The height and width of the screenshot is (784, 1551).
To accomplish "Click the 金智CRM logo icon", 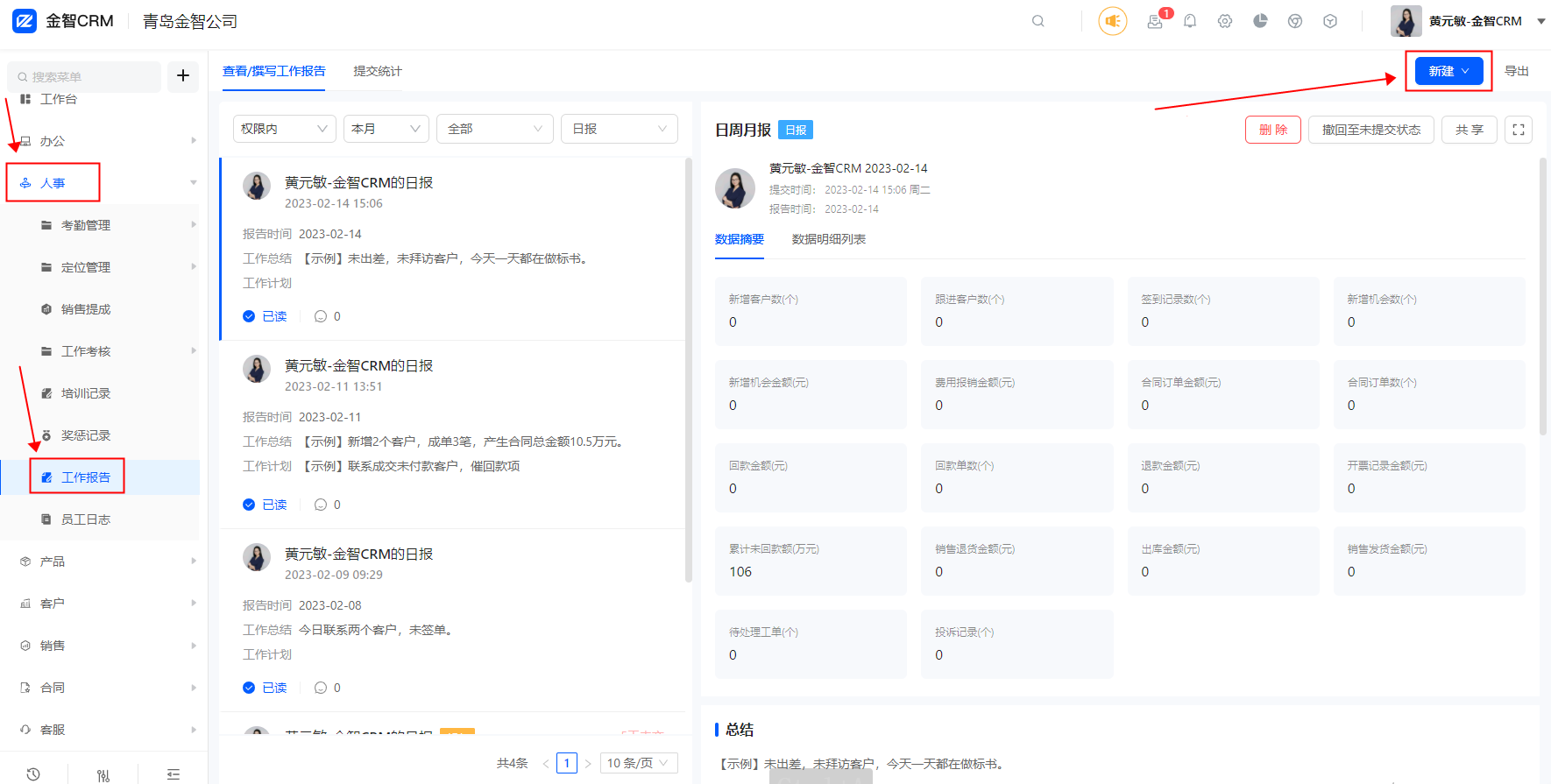I will (25, 21).
